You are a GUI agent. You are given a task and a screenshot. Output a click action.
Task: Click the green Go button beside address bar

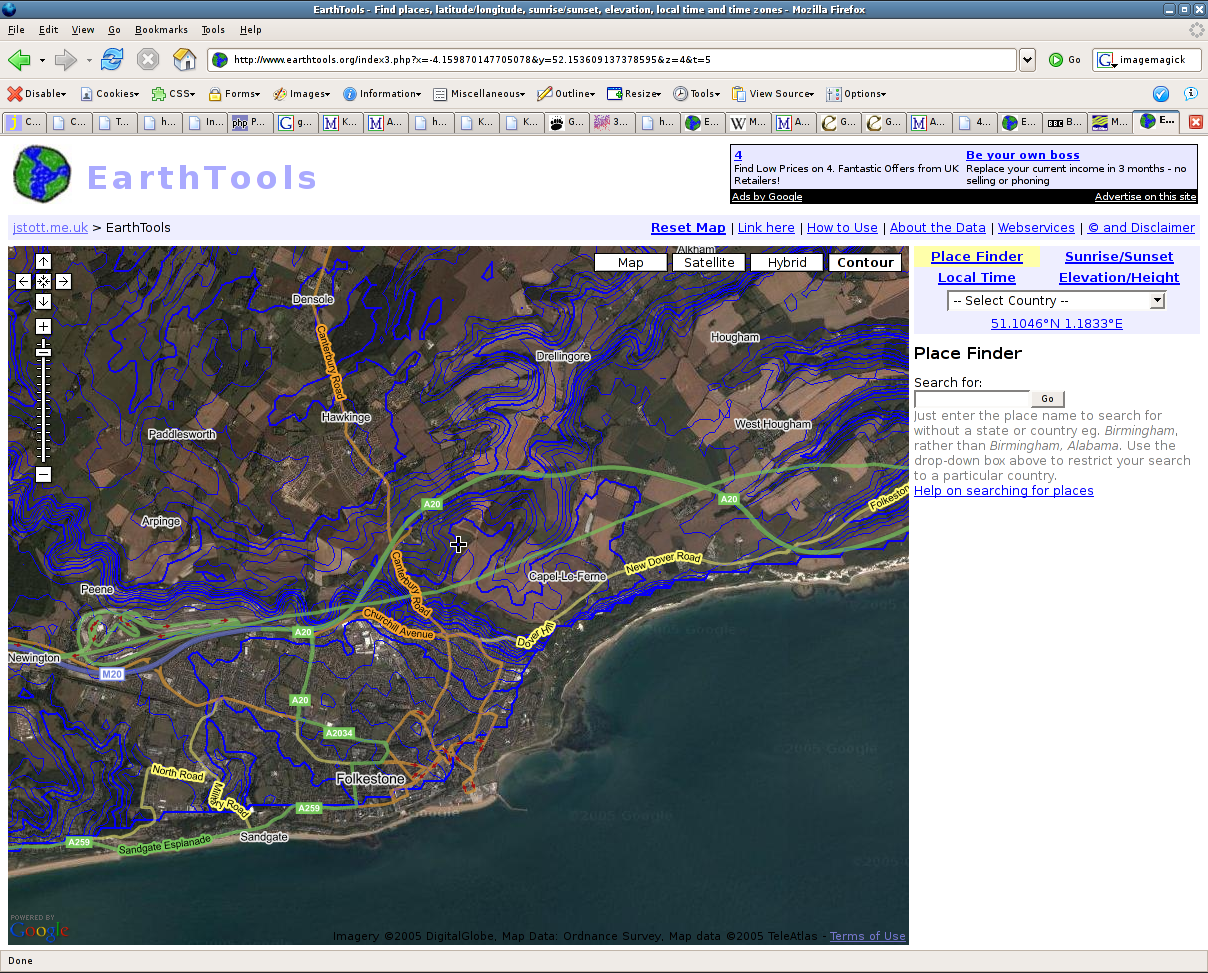point(1065,60)
